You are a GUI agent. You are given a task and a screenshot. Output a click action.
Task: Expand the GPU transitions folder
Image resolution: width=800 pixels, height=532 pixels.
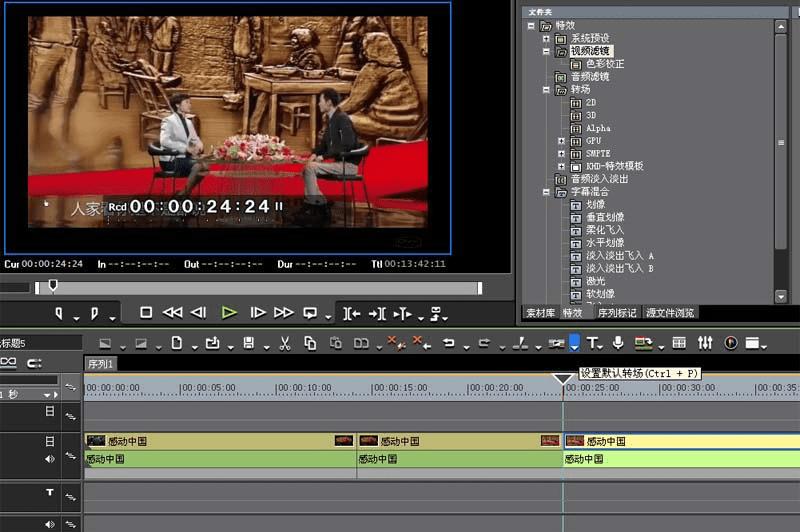click(x=563, y=141)
